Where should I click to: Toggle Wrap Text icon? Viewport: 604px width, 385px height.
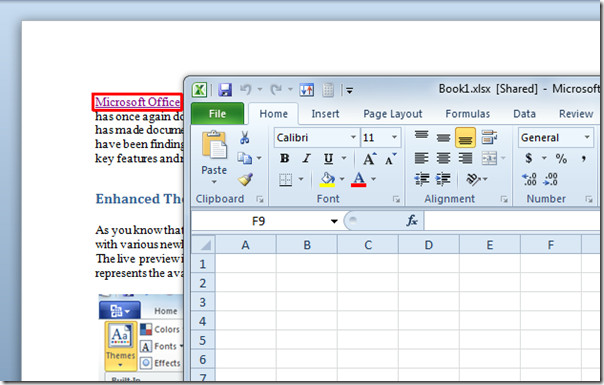pyautogui.click(x=489, y=137)
